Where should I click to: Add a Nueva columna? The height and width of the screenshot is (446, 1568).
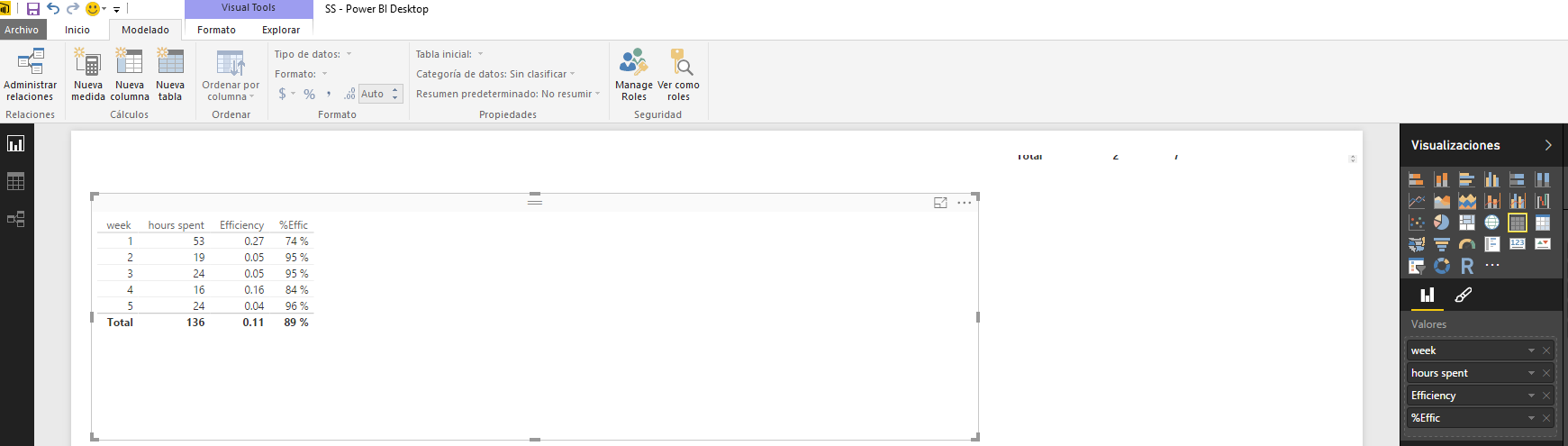click(x=130, y=74)
